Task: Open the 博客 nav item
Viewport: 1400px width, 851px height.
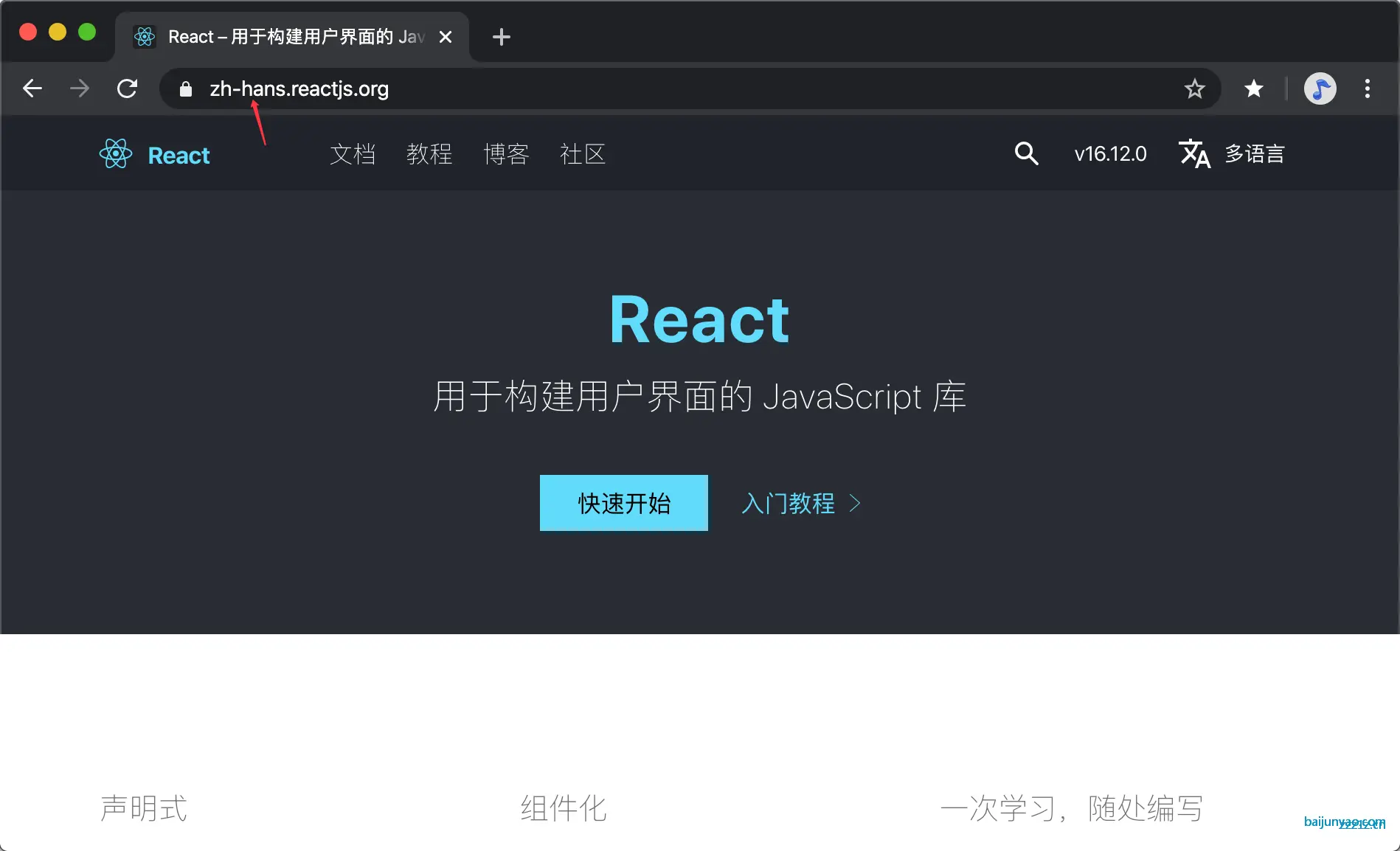Action: 506,154
